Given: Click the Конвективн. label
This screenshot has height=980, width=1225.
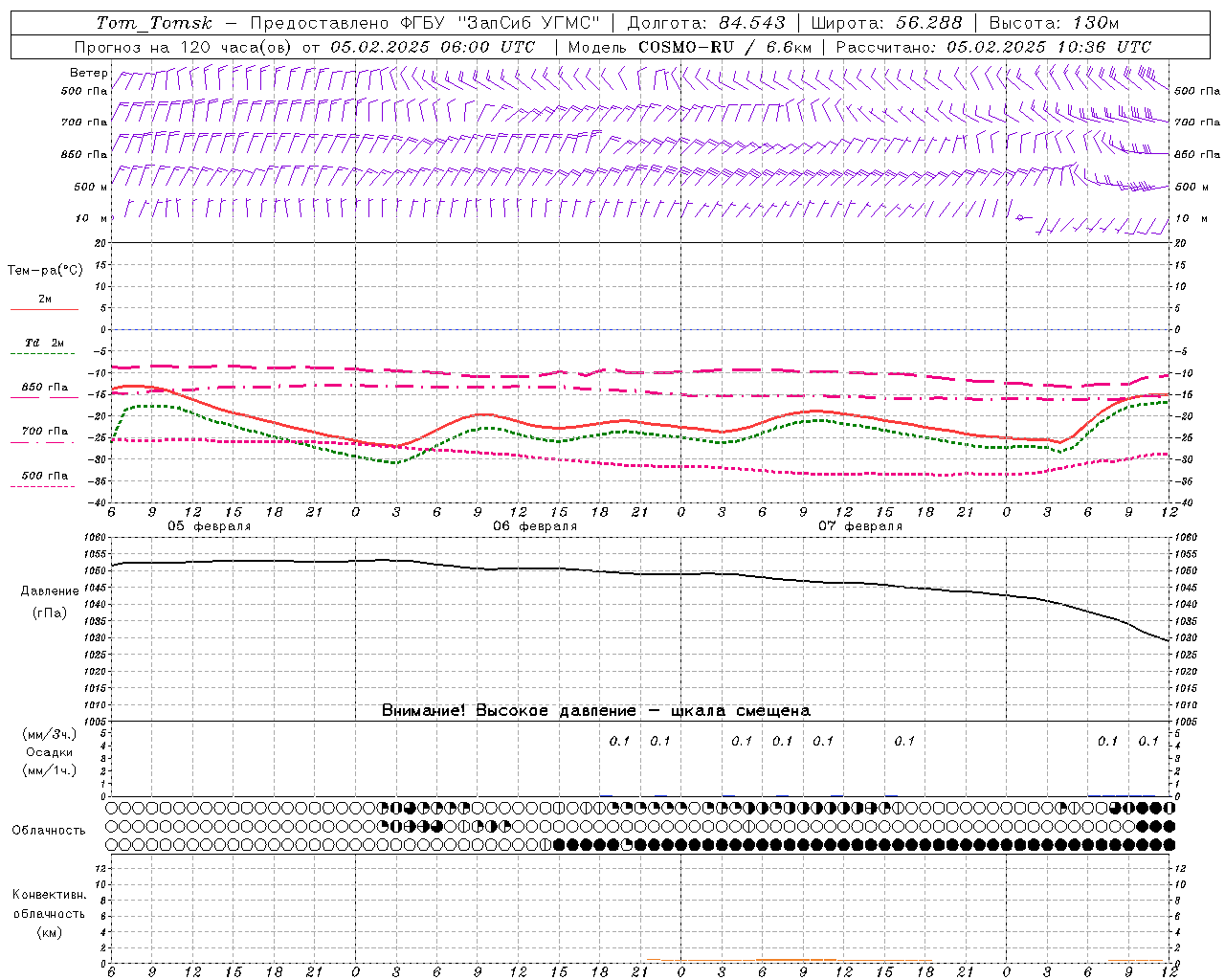Looking at the screenshot, I should point(49,895).
